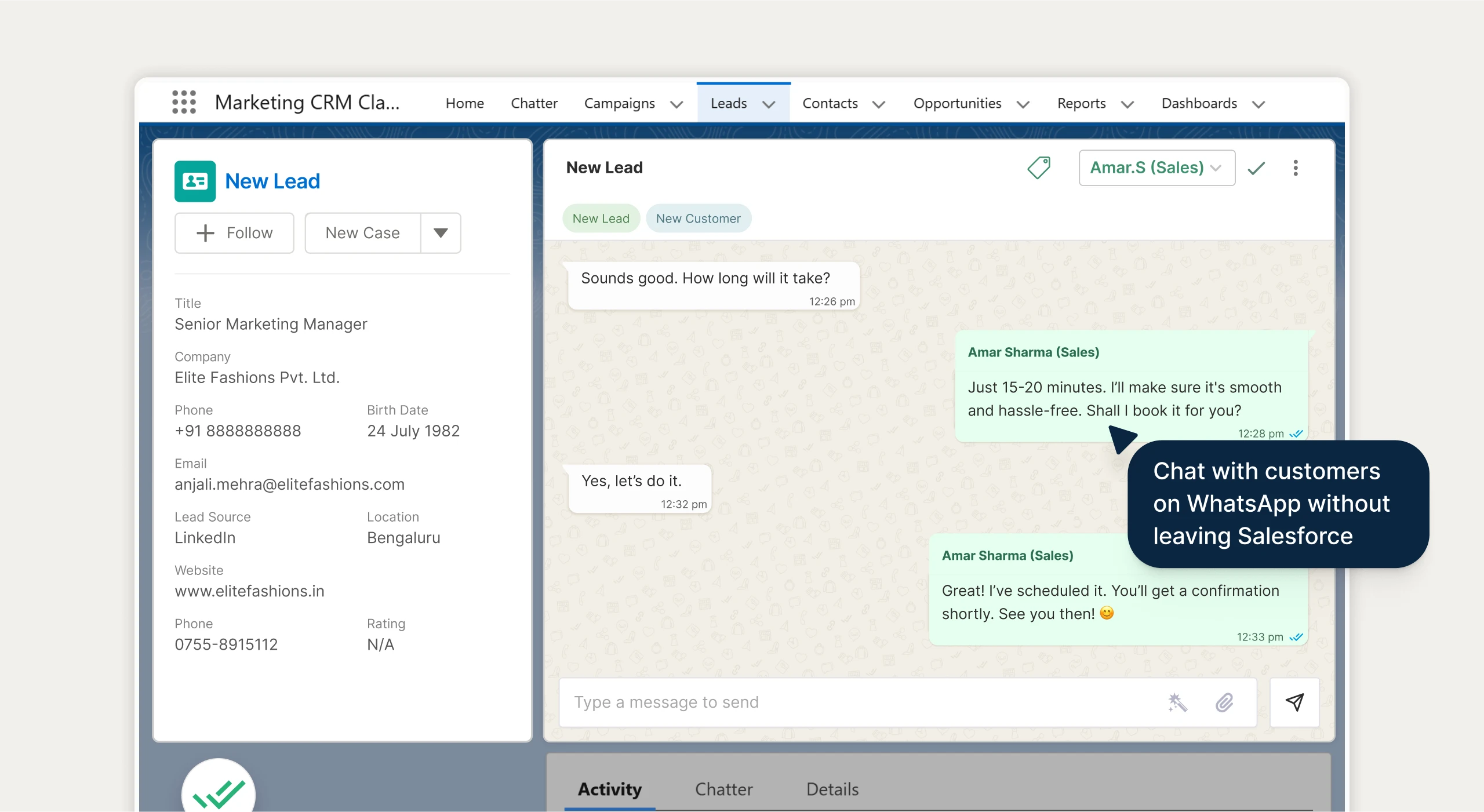Click email anjali.mehra@elitefashions.com
Image resolution: width=1484 pixels, height=812 pixels.
289,485
